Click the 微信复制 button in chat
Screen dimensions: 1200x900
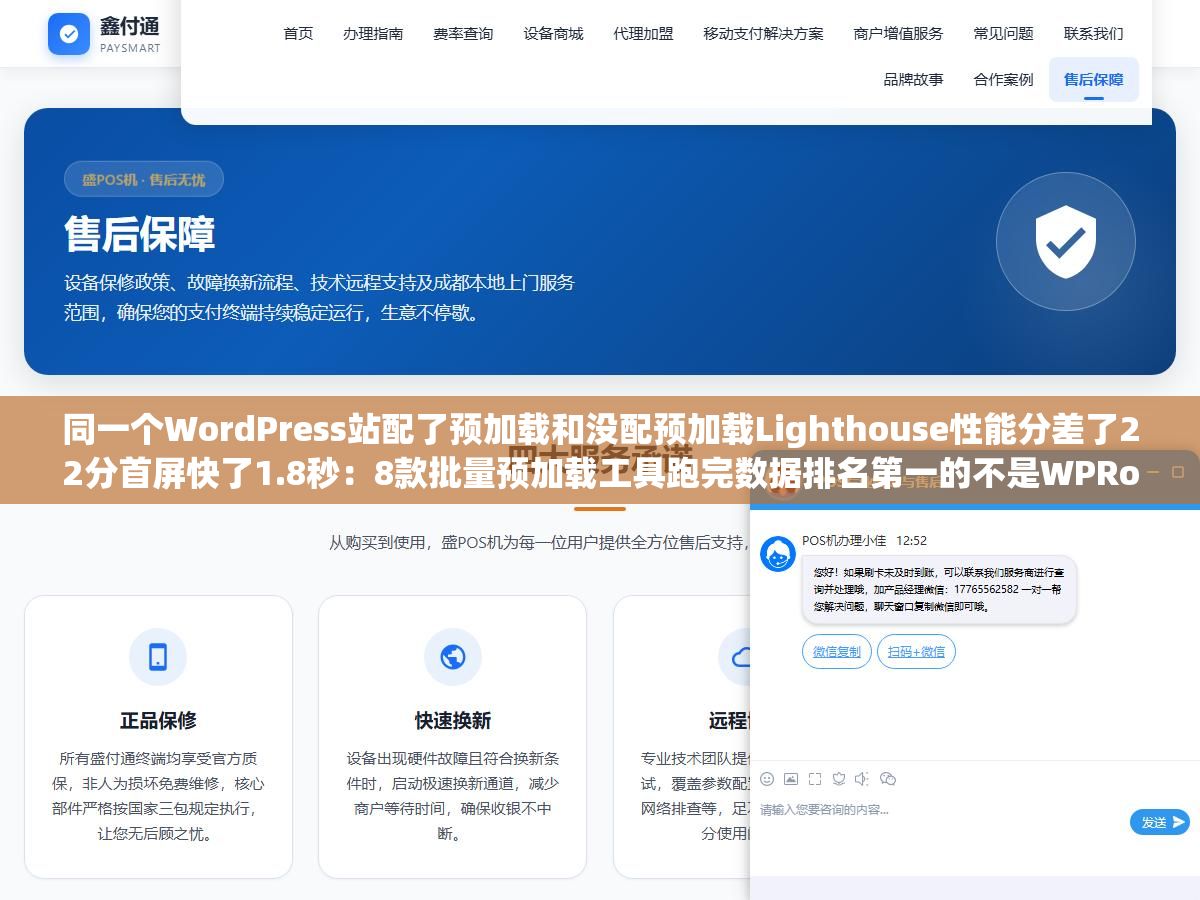point(836,652)
